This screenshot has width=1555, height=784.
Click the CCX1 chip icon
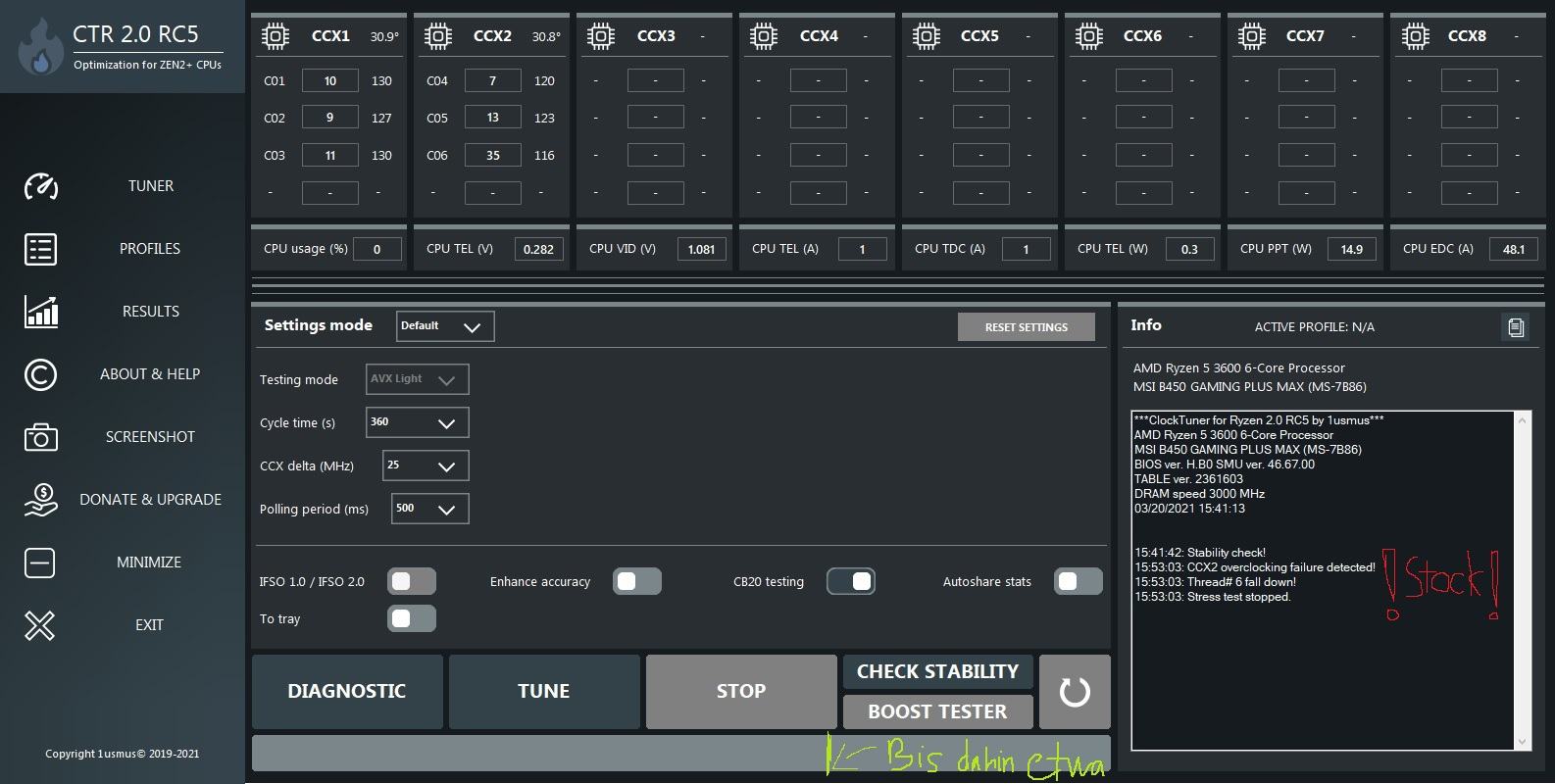pos(276,36)
